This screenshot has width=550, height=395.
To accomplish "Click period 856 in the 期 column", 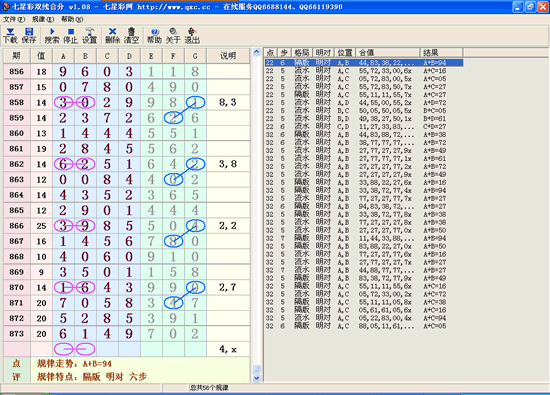I will (x=16, y=72).
